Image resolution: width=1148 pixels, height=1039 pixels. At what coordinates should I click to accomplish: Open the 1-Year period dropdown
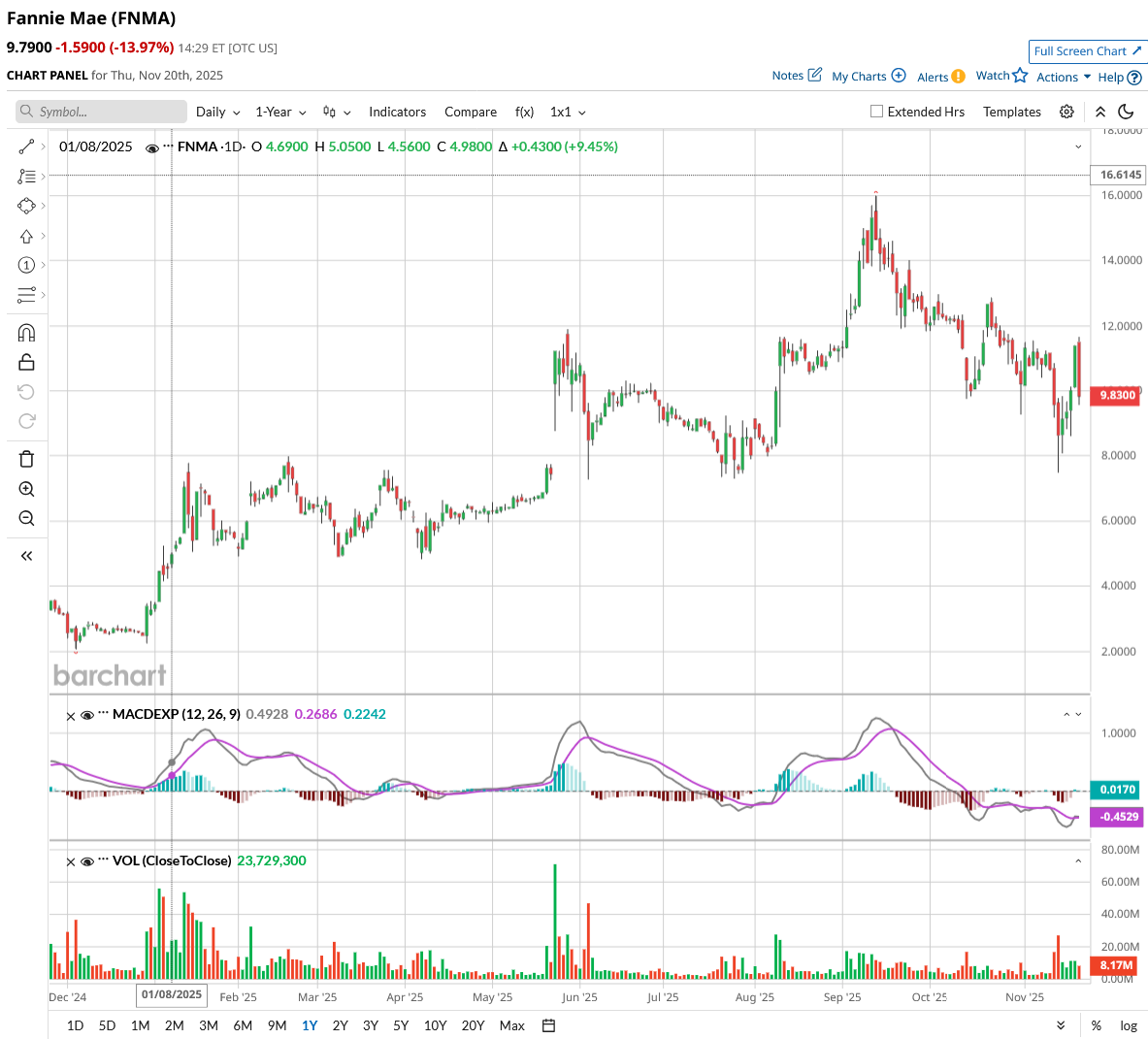coord(280,112)
